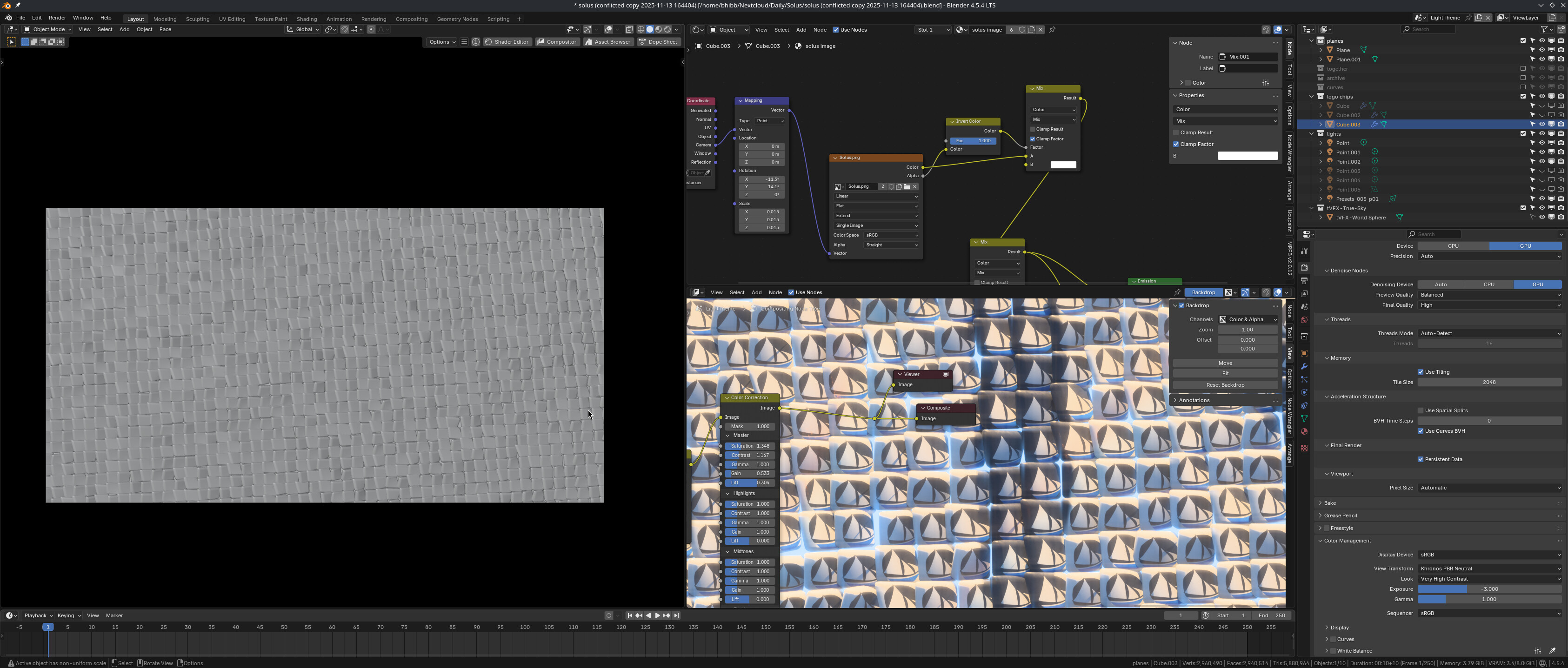The width and height of the screenshot is (1568, 668).
Task: Pin the shader node tree
Action: tap(1053, 30)
